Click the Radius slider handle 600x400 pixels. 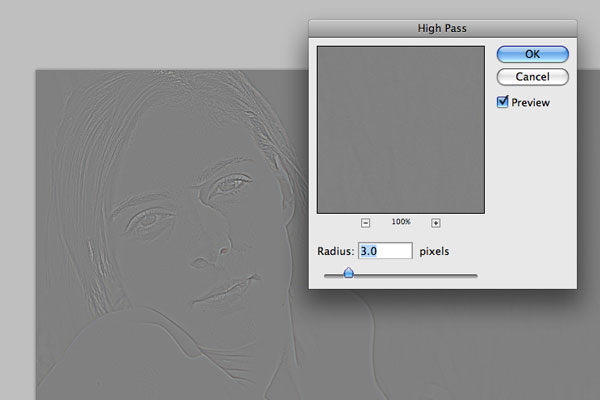tap(348, 273)
